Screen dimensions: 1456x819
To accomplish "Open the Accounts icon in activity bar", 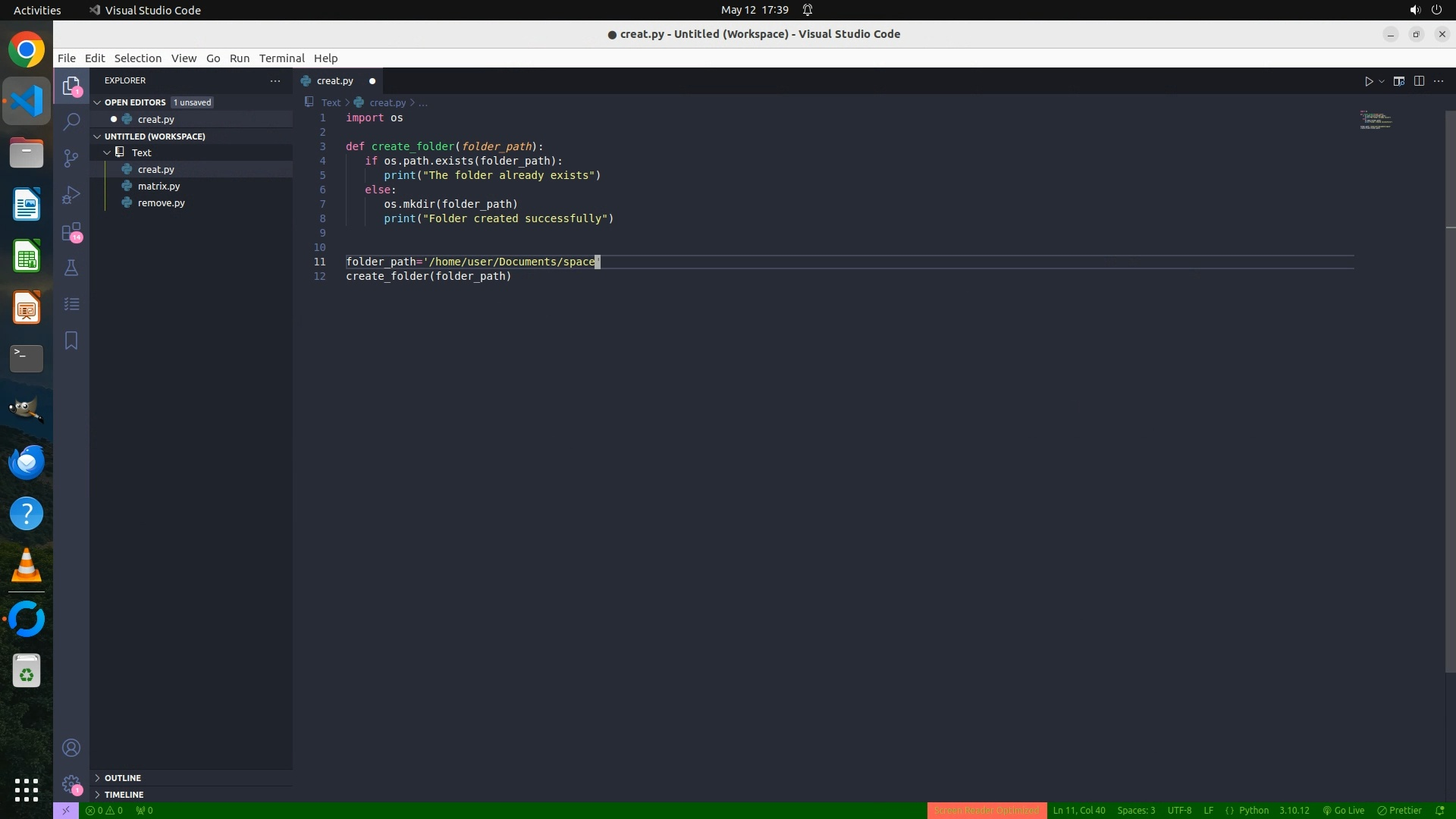I will pyautogui.click(x=71, y=748).
